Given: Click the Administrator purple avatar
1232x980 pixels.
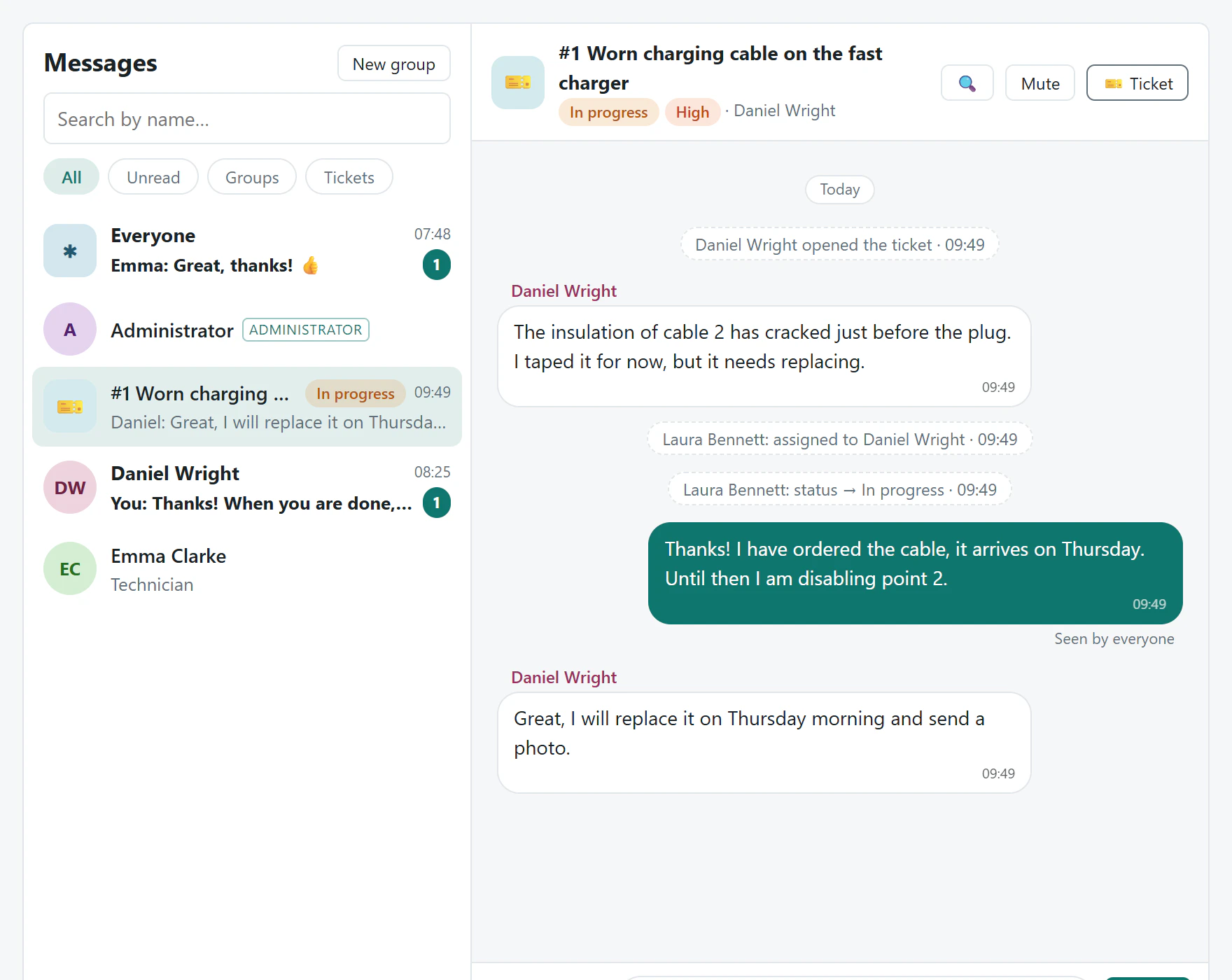Looking at the screenshot, I should [70, 329].
